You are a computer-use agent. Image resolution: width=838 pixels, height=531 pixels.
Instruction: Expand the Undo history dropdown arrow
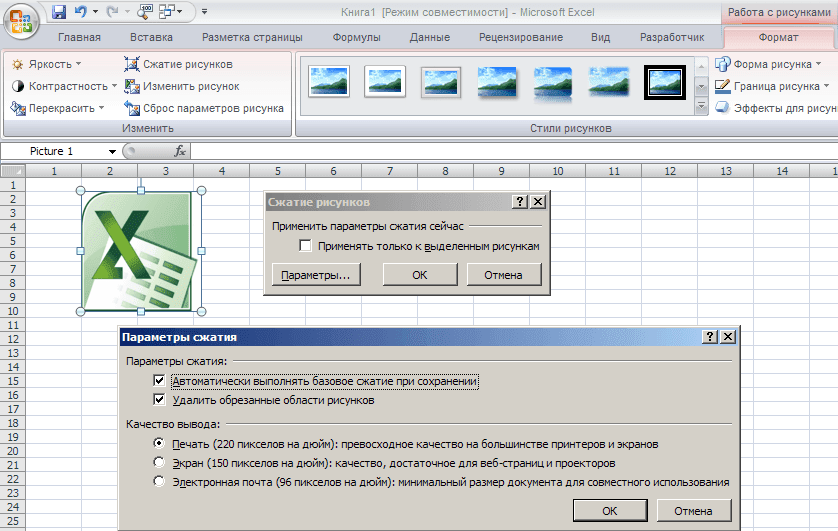tap(95, 11)
